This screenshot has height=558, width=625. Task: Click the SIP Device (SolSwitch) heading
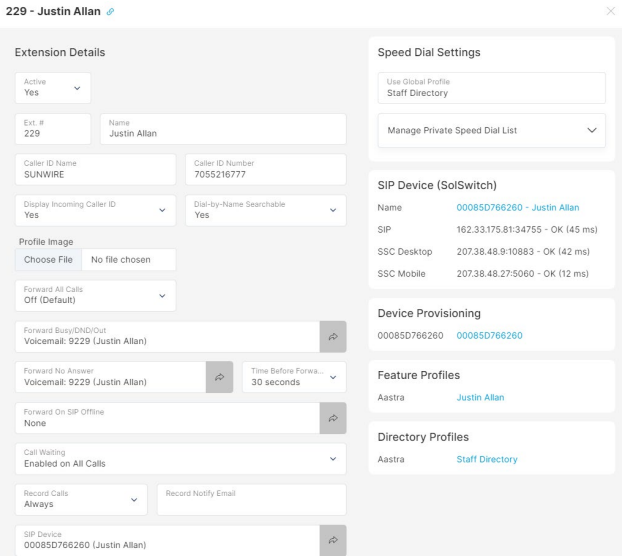pyautogui.click(x=437, y=185)
